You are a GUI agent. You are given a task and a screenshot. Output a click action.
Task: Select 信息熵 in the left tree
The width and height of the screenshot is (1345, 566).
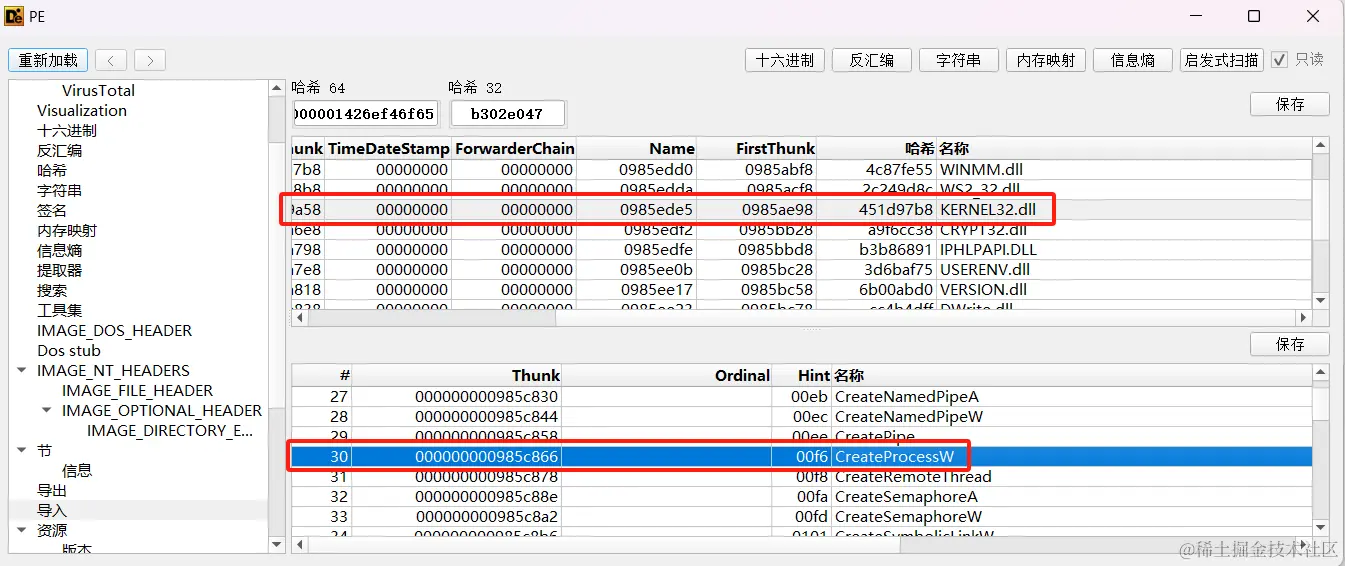click(59, 250)
